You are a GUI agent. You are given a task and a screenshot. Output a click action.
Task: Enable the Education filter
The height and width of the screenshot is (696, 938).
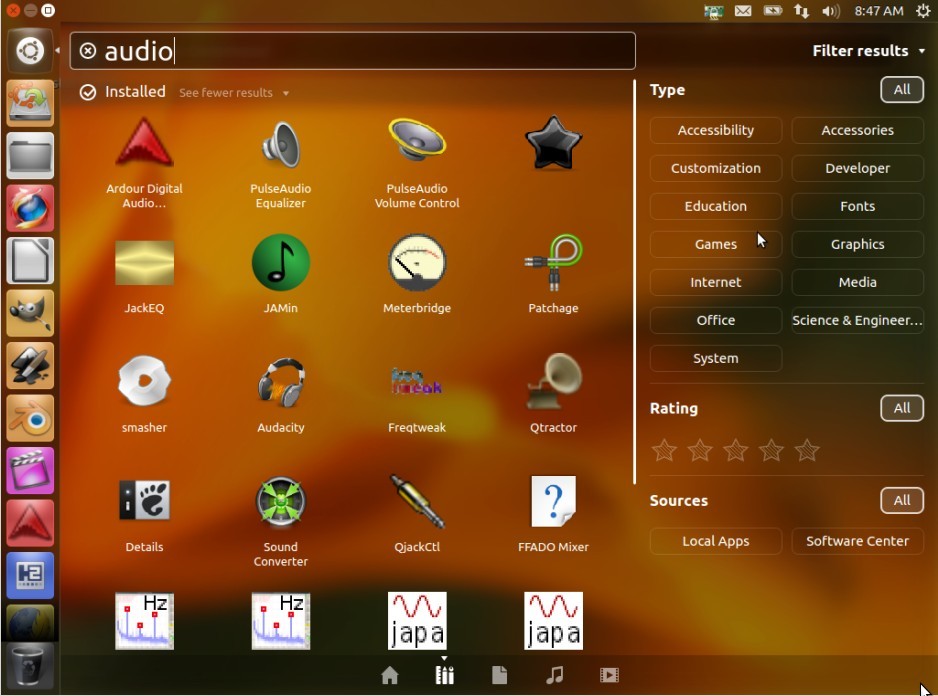click(715, 206)
